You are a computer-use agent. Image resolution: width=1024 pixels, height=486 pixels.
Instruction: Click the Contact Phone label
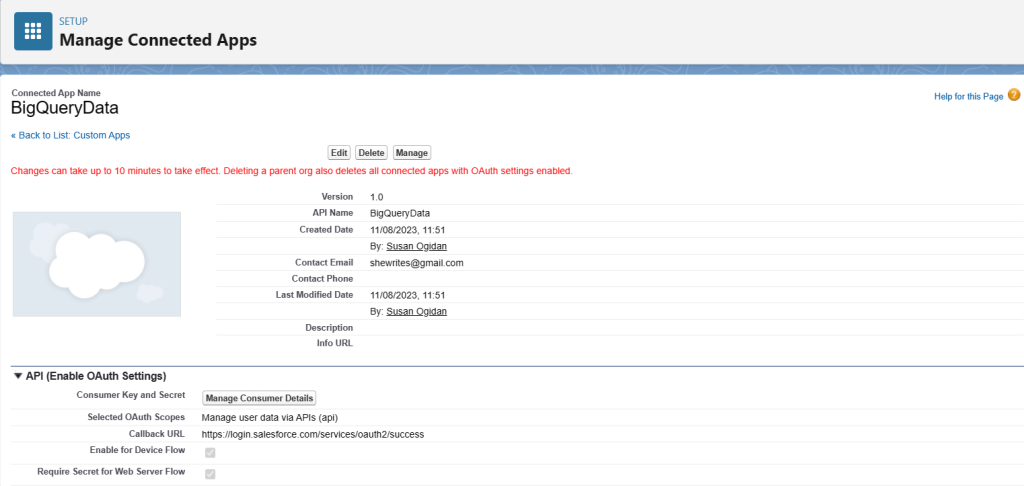(x=323, y=279)
